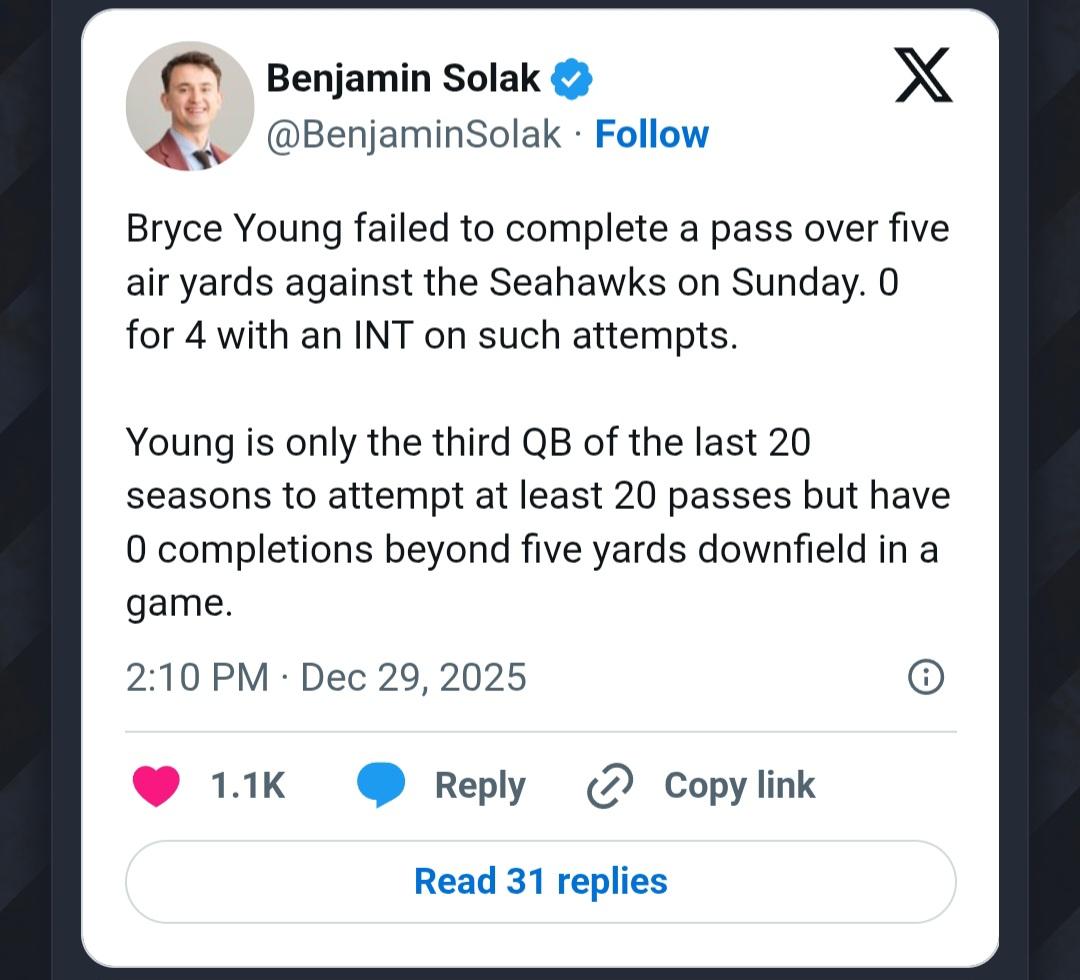The width and height of the screenshot is (1080, 980).
Task: Click Benjamin Solak's profile photo
Action: tap(190, 106)
